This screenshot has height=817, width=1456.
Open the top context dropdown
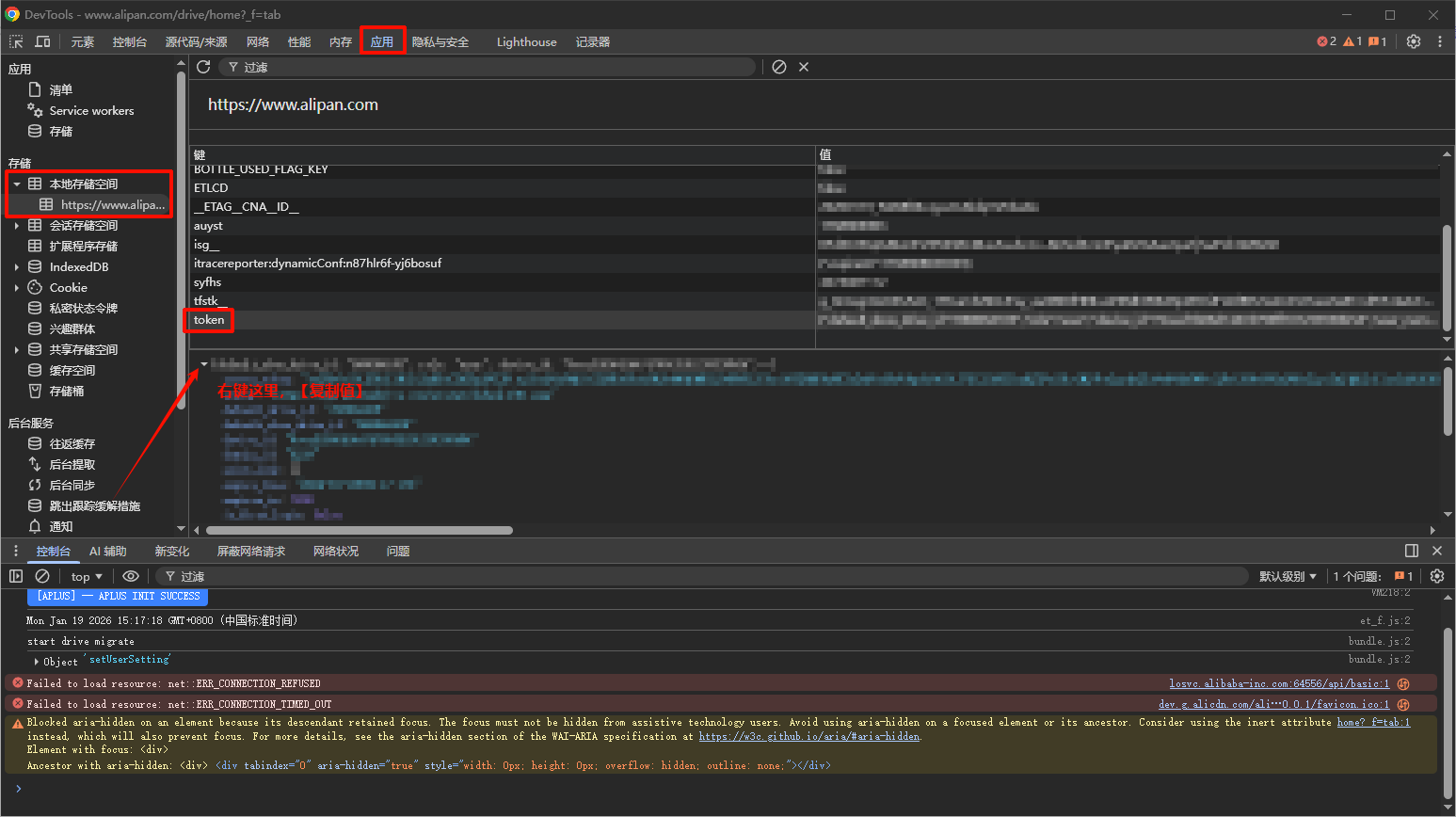87,576
